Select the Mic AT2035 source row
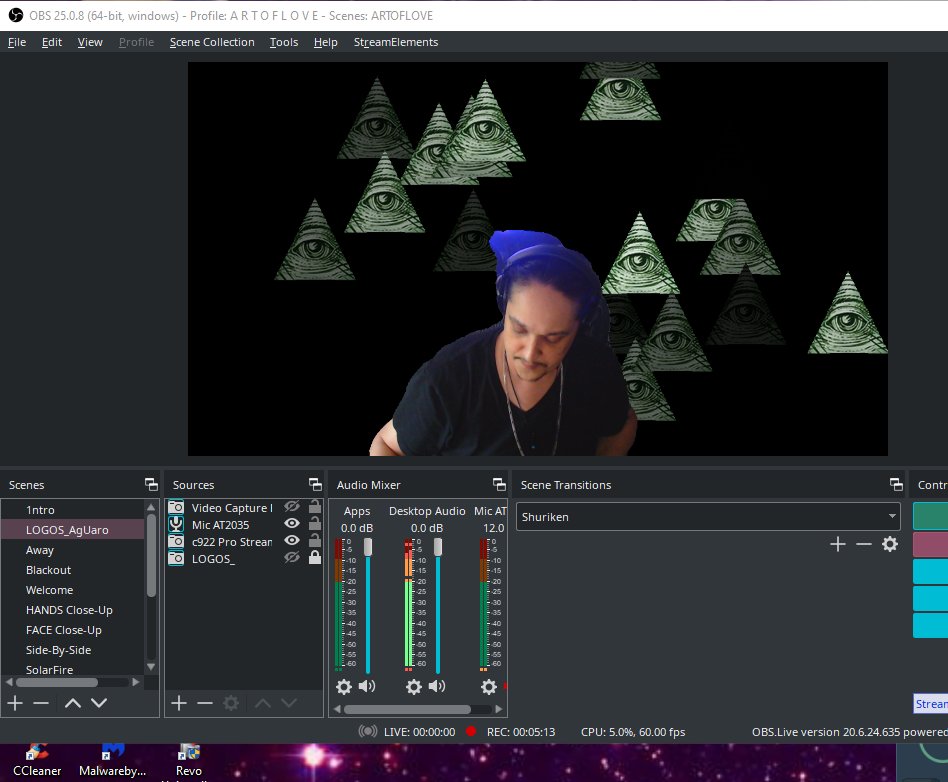948x782 pixels. [x=244, y=524]
